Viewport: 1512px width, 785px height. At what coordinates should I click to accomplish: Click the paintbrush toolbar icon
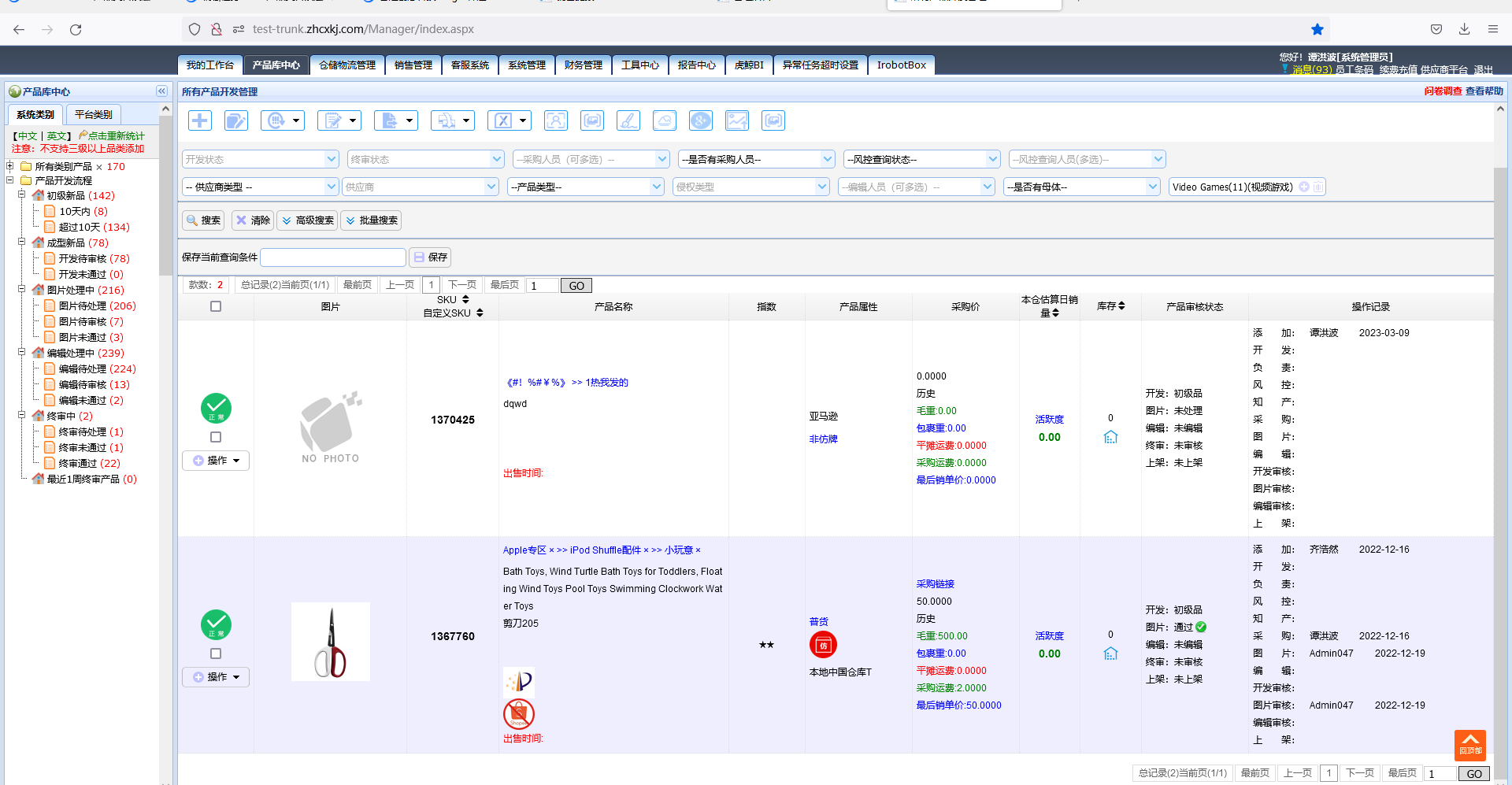pos(628,120)
